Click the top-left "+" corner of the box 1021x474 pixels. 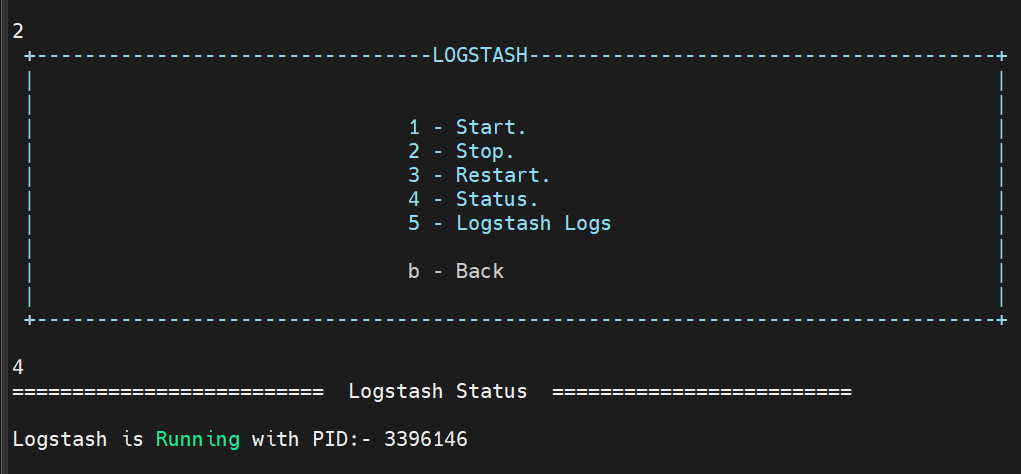coord(30,56)
